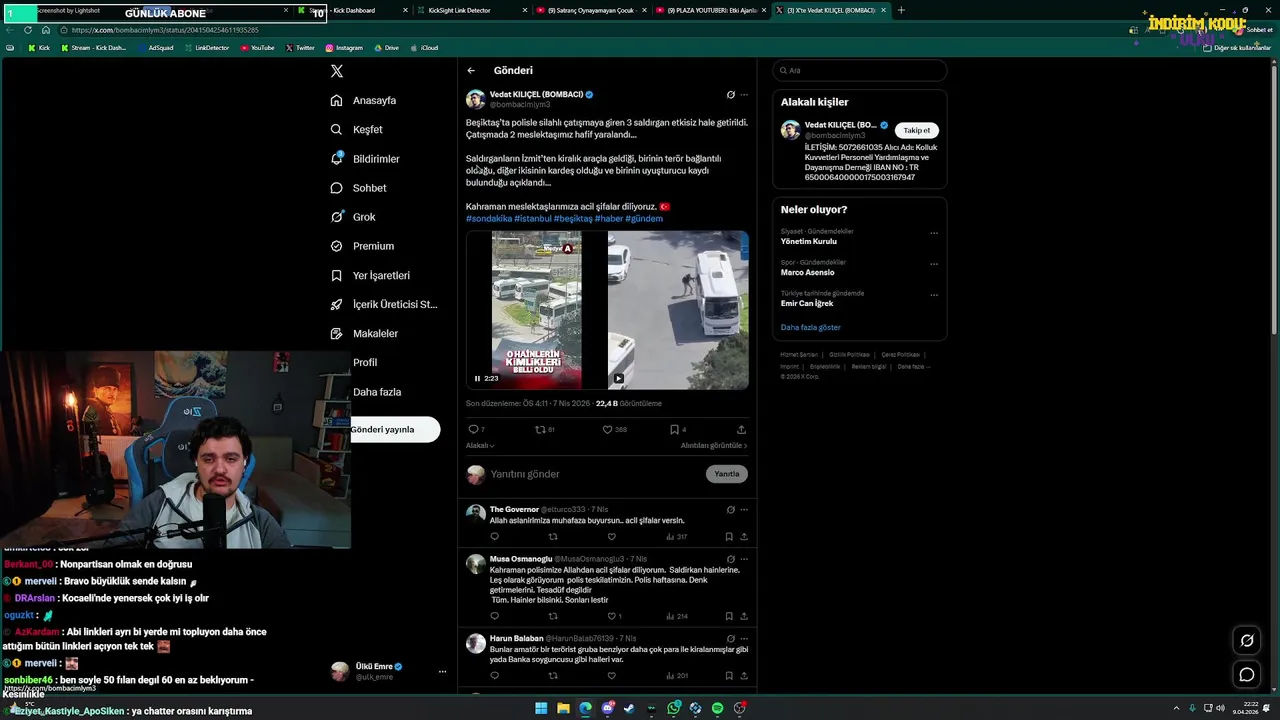Open YouTube bookmark in bookmarks bar

(x=257, y=47)
